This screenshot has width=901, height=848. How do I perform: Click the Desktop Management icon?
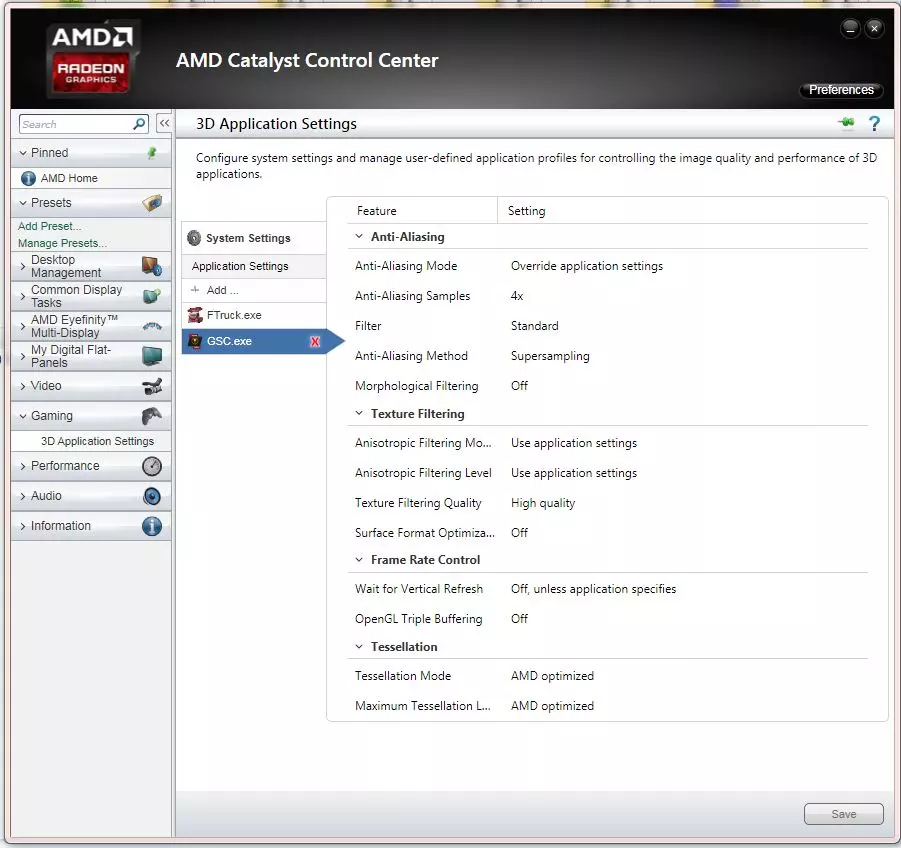[152, 266]
